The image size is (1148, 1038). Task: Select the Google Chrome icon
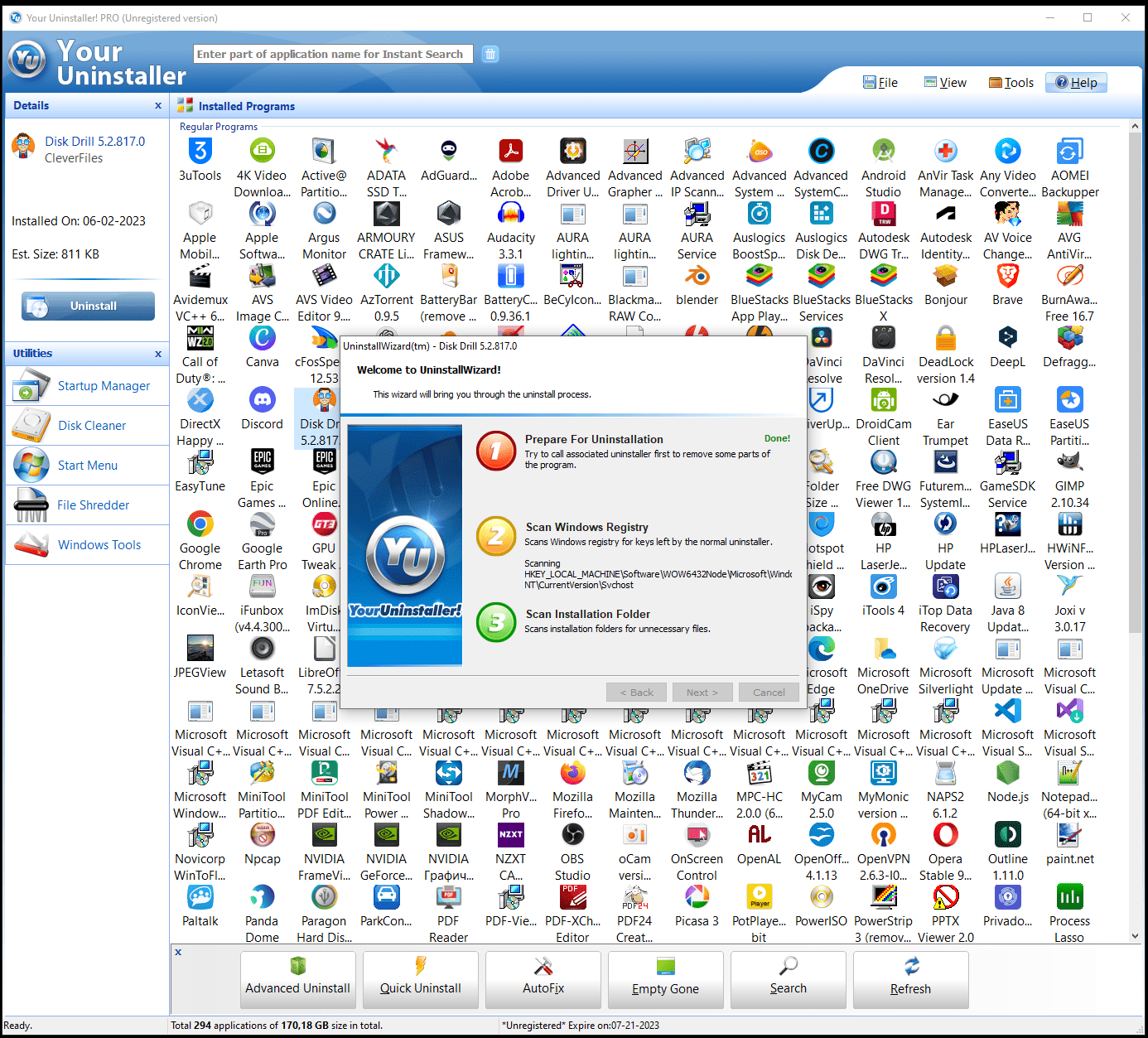(200, 524)
